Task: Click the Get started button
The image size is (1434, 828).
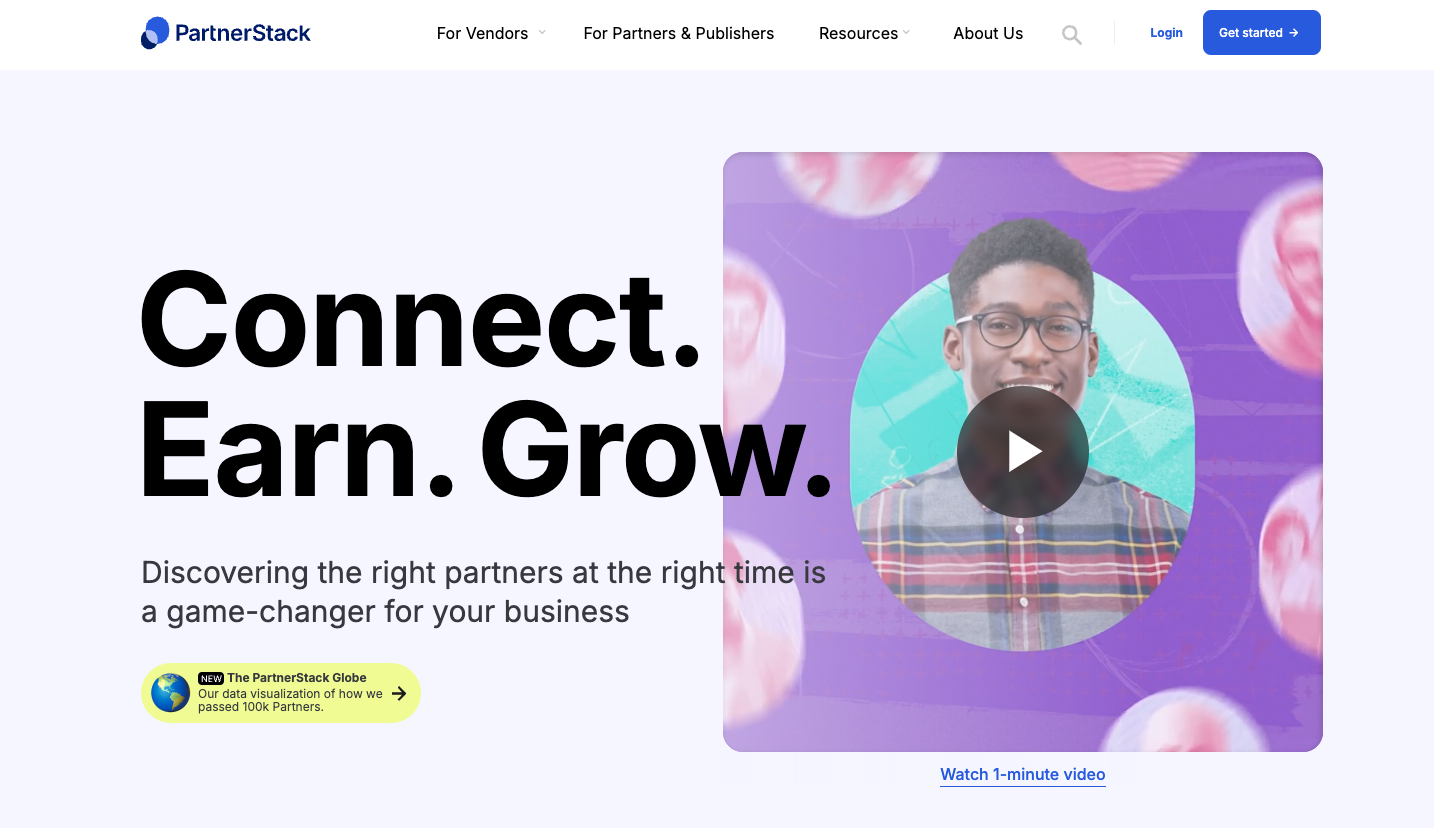Action: point(1261,33)
